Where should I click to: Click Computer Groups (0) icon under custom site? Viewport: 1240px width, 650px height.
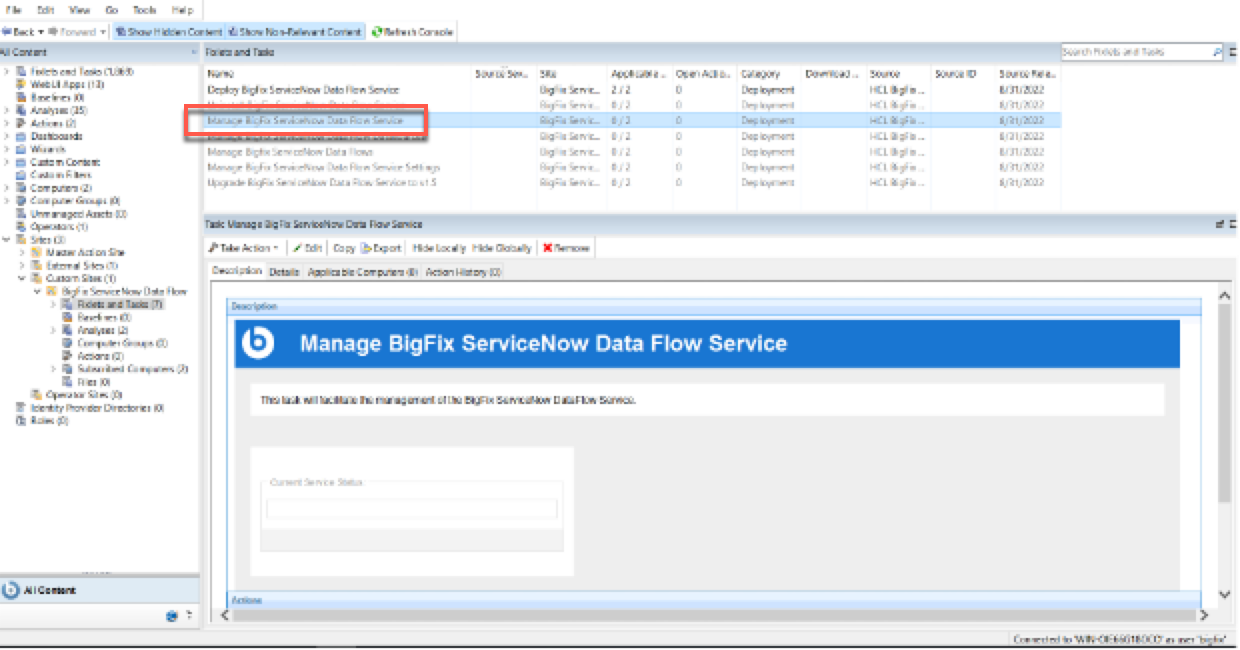(68, 343)
